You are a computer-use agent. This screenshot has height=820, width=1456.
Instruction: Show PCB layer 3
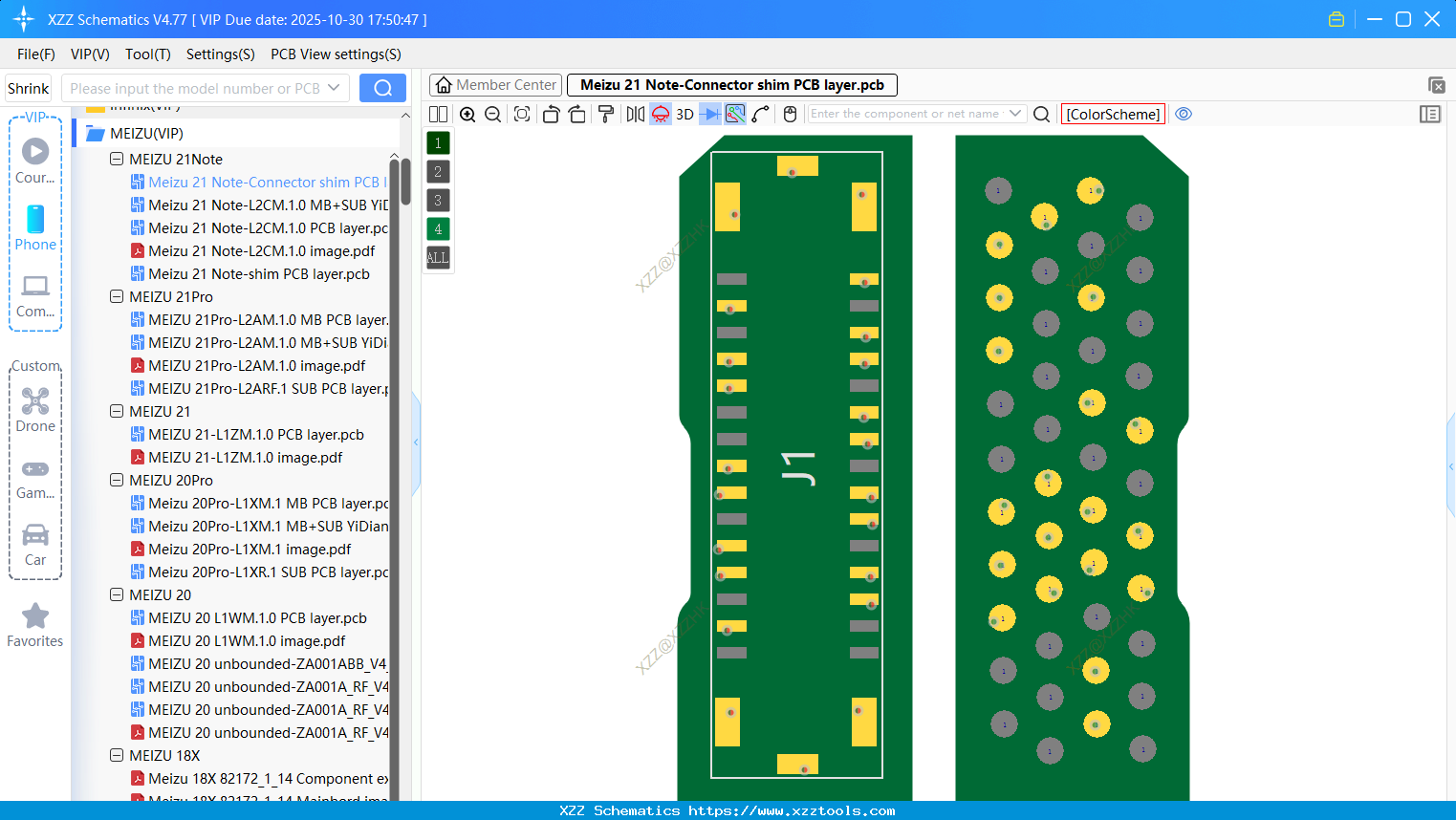click(x=438, y=201)
